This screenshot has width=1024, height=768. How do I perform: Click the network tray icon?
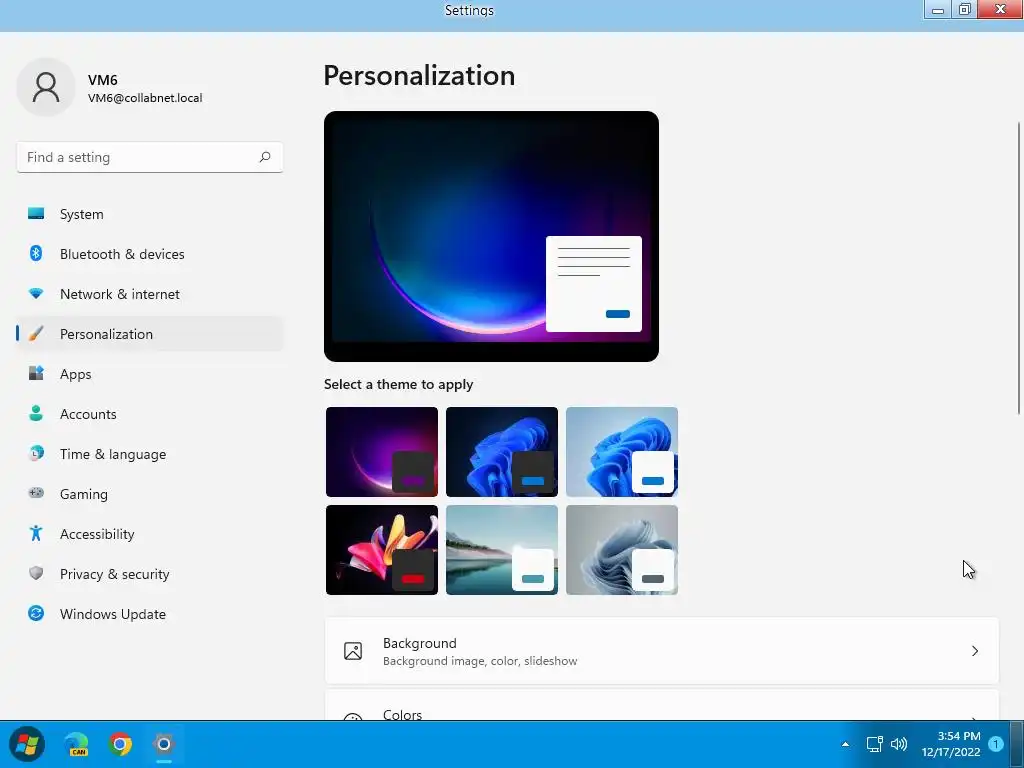[x=874, y=744]
